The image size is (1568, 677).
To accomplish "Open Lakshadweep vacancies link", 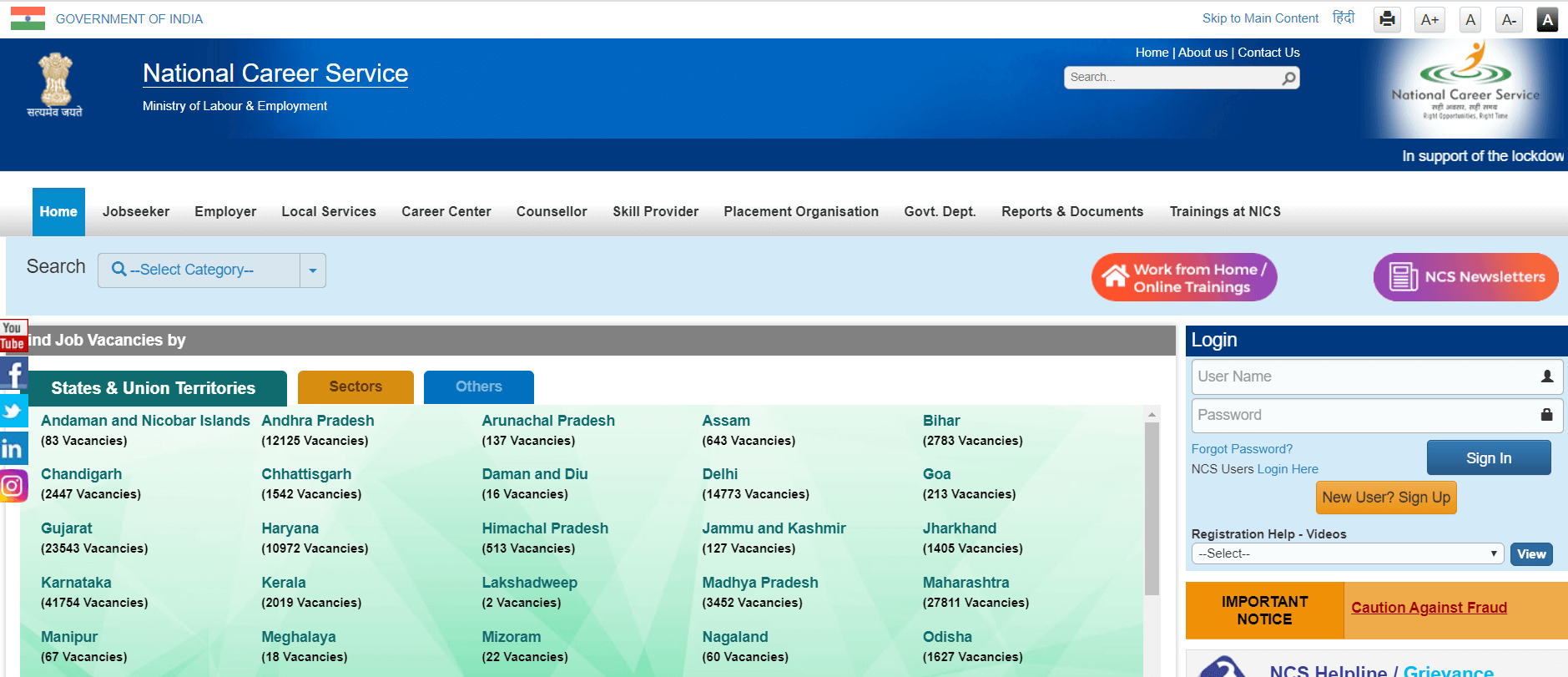I will tap(529, 583).
